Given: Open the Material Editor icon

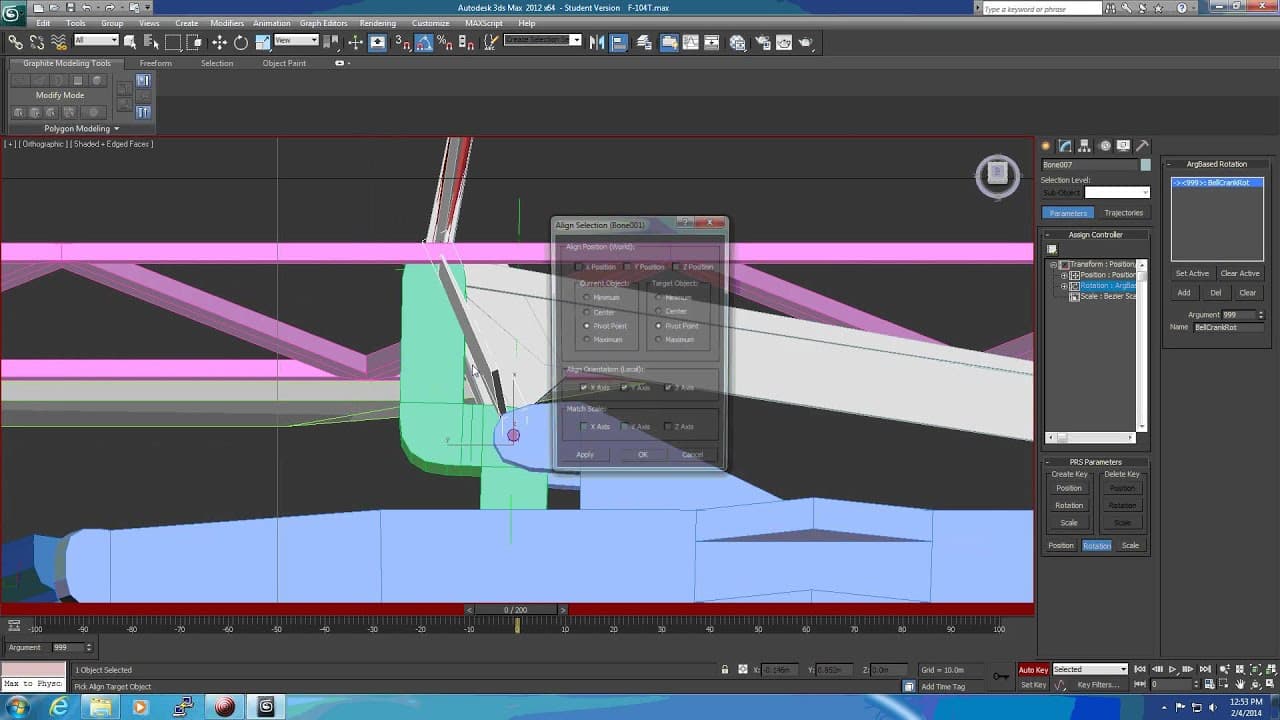Looking at the screenshot, I should click(738, 42).
